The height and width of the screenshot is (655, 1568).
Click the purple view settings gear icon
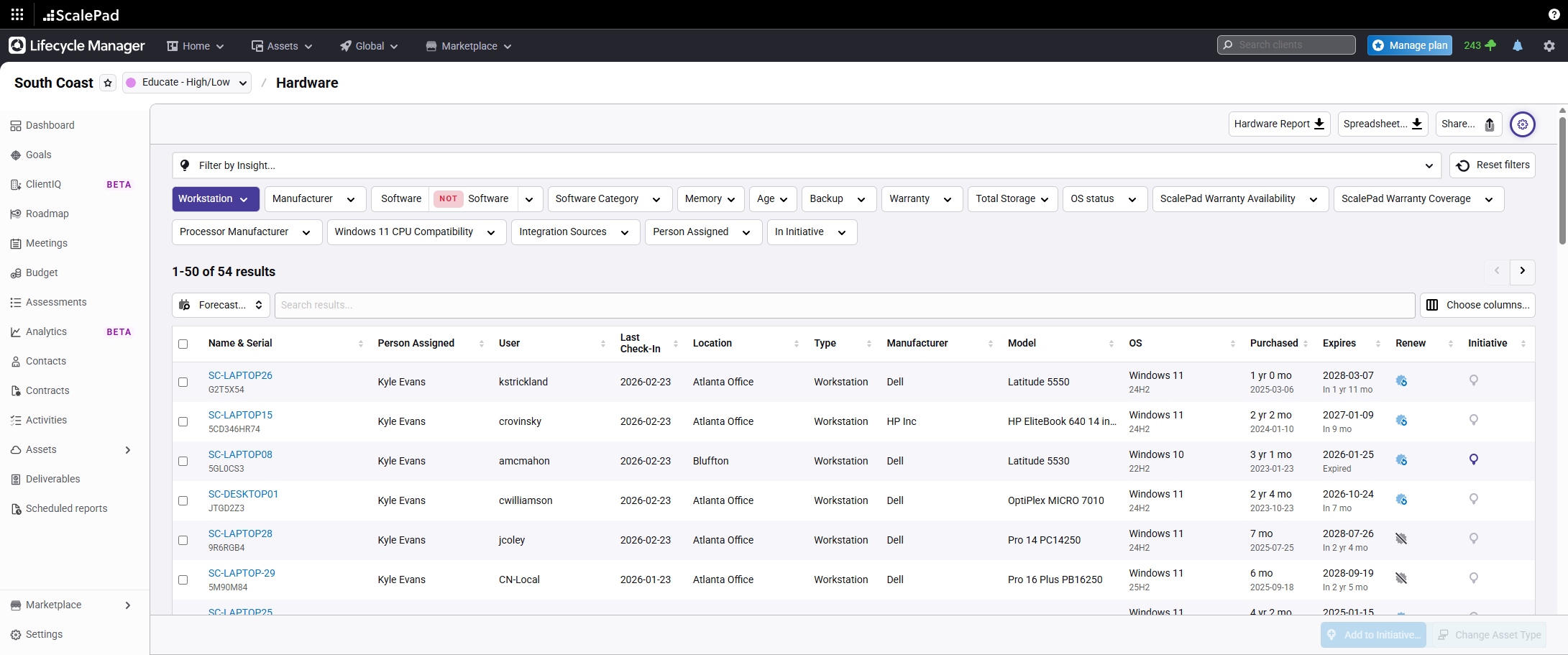click(1522, 124)
